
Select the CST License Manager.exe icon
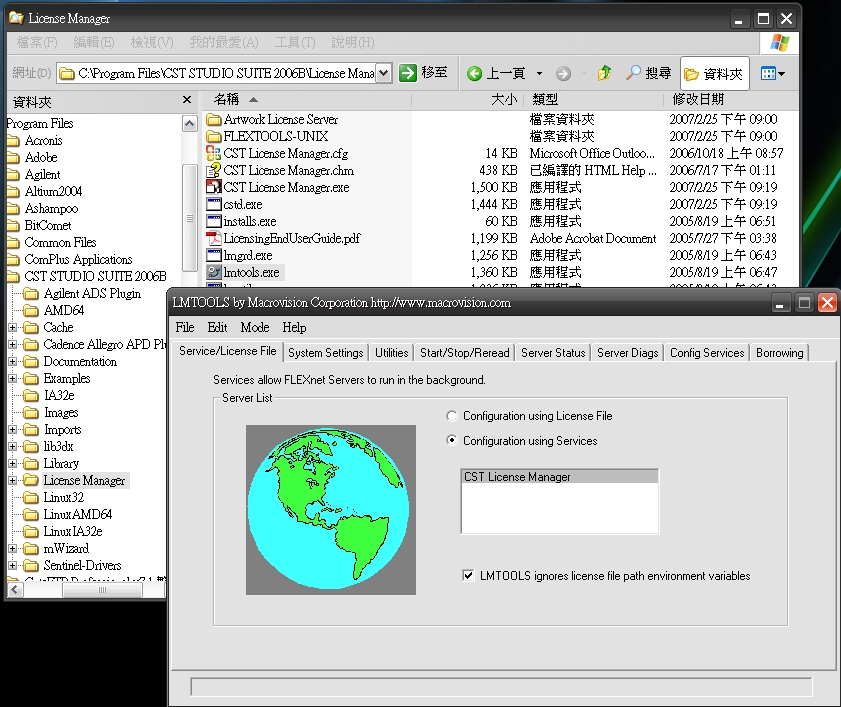(213, 187)
